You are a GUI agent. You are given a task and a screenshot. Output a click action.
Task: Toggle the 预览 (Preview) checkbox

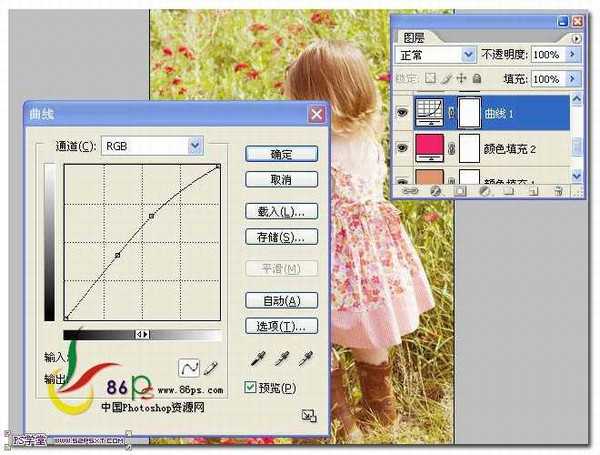click(252, 387)
